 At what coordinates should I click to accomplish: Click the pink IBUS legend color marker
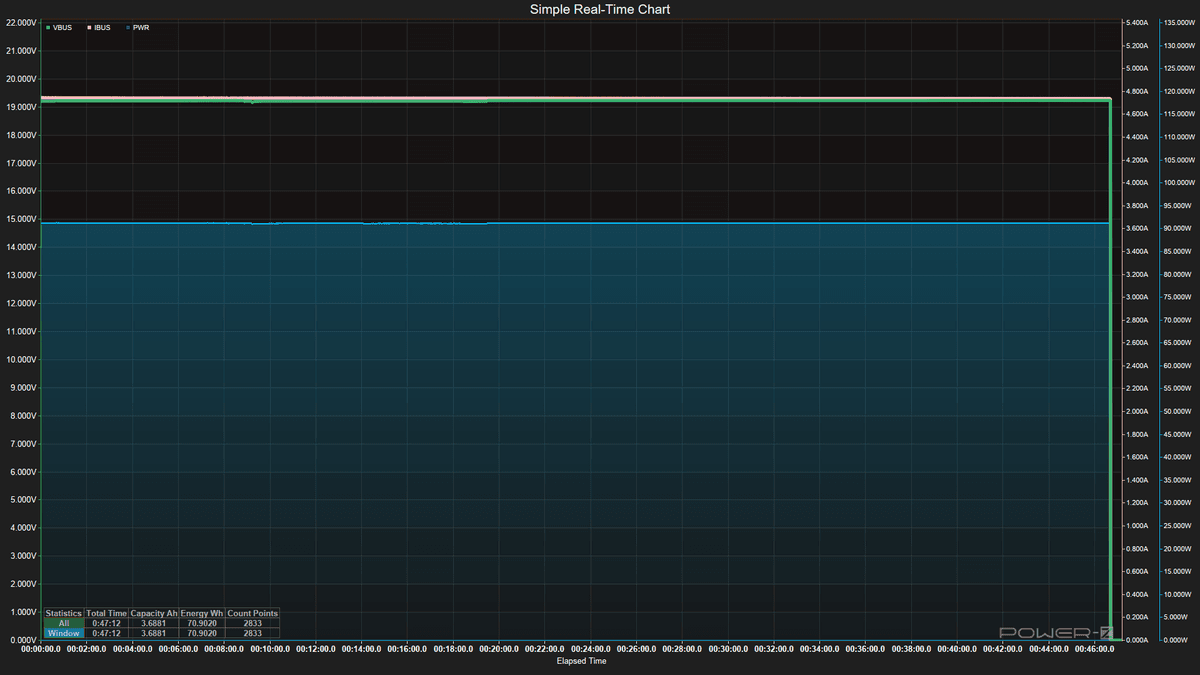pyautogui.click(x=89, y=28)
